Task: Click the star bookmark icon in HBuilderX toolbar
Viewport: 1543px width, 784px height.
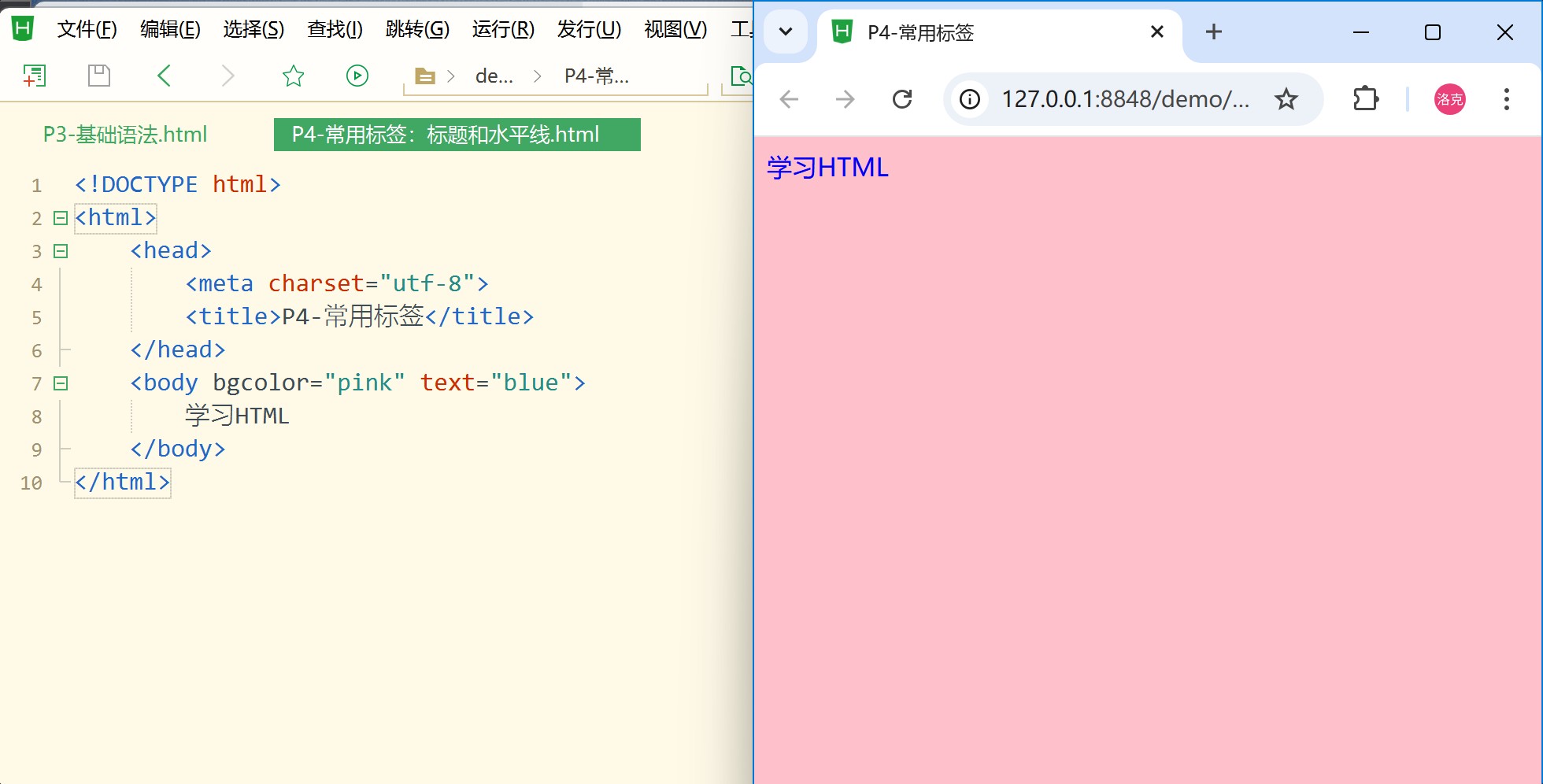Action: (x=293, y=76)
